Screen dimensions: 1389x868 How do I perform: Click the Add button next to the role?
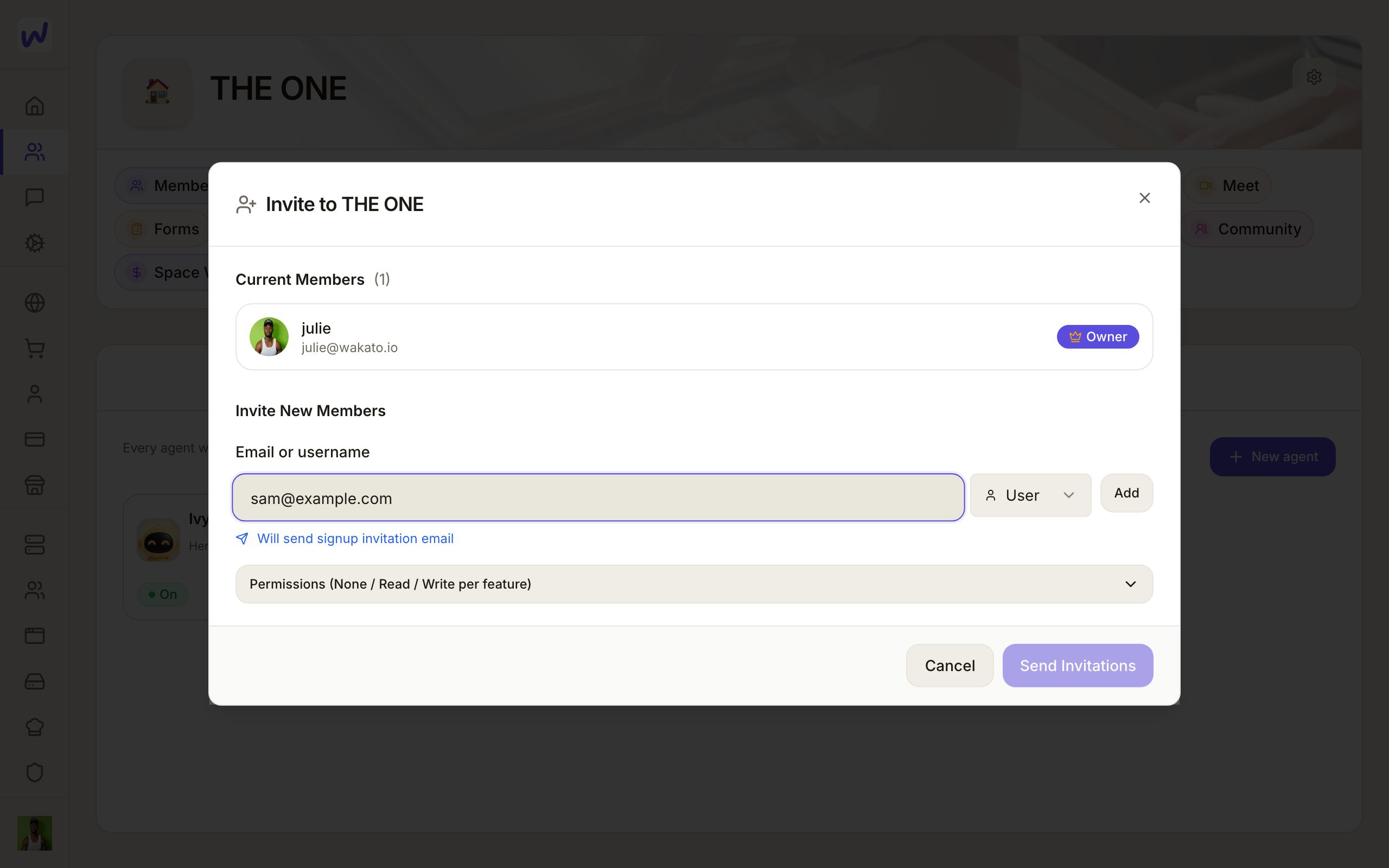click(x=1126, y=493)
